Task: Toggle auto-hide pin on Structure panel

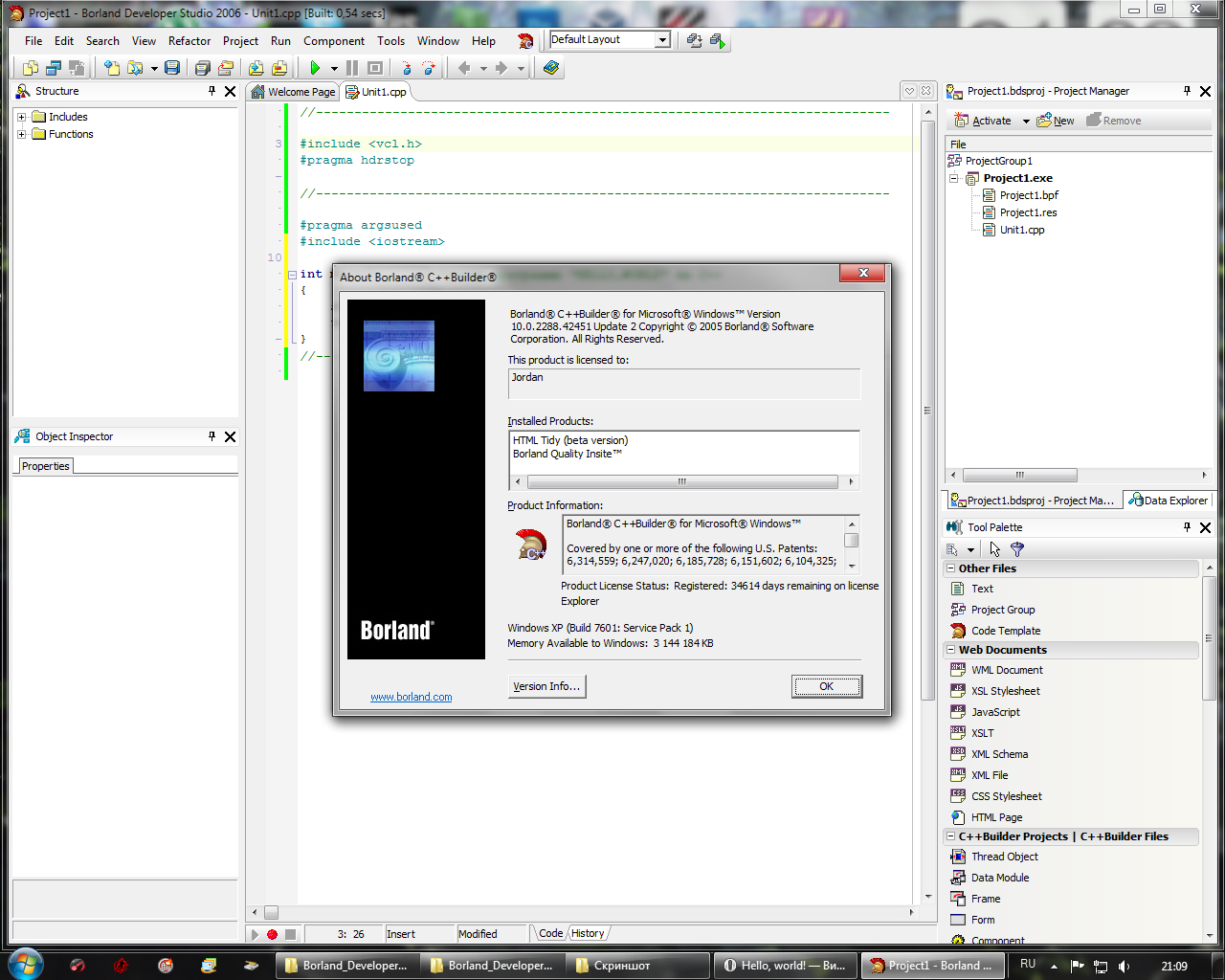Action: 211,91
